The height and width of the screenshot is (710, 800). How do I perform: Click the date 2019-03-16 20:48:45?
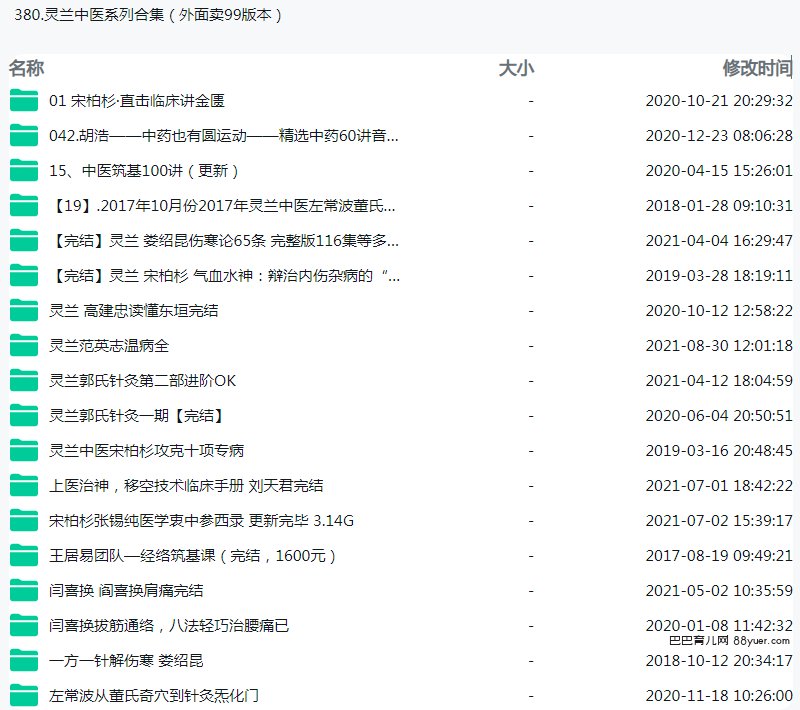tap(719, 450)
